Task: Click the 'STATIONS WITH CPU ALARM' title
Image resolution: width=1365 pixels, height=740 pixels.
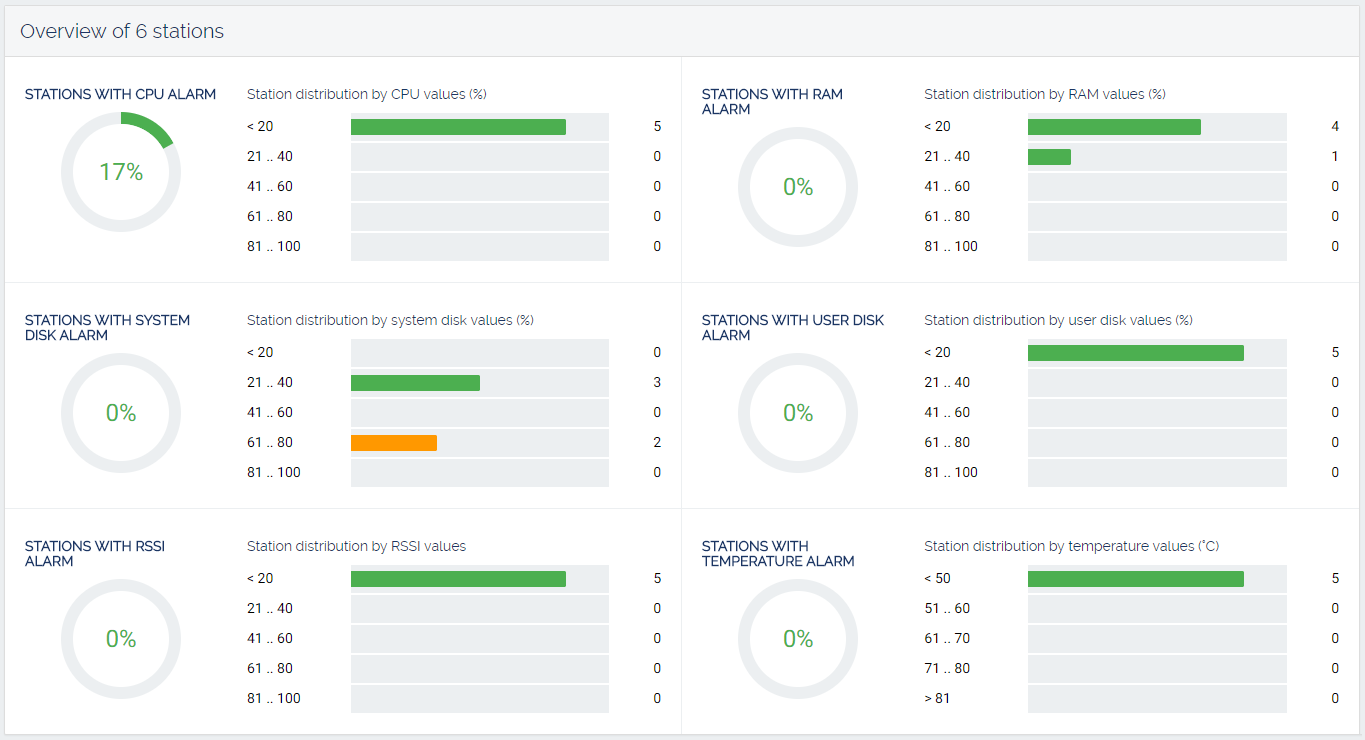Action: click(120, 95)
